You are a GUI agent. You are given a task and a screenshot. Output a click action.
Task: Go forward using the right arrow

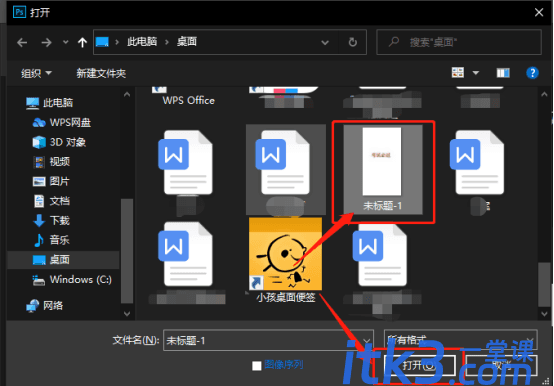coord(46,43)
